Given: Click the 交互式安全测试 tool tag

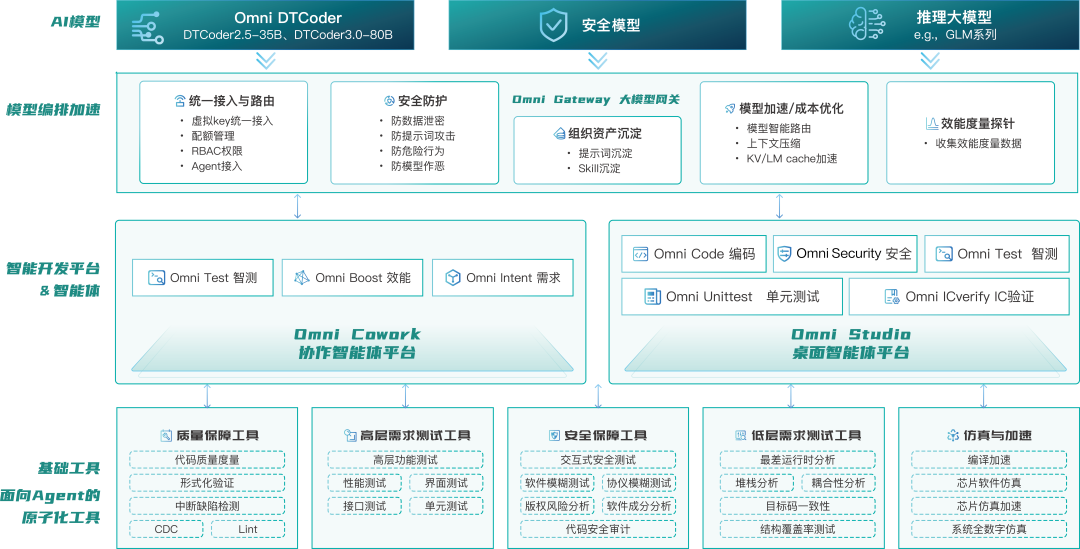Looking at the screenshot, I should [x=598, y=460].
